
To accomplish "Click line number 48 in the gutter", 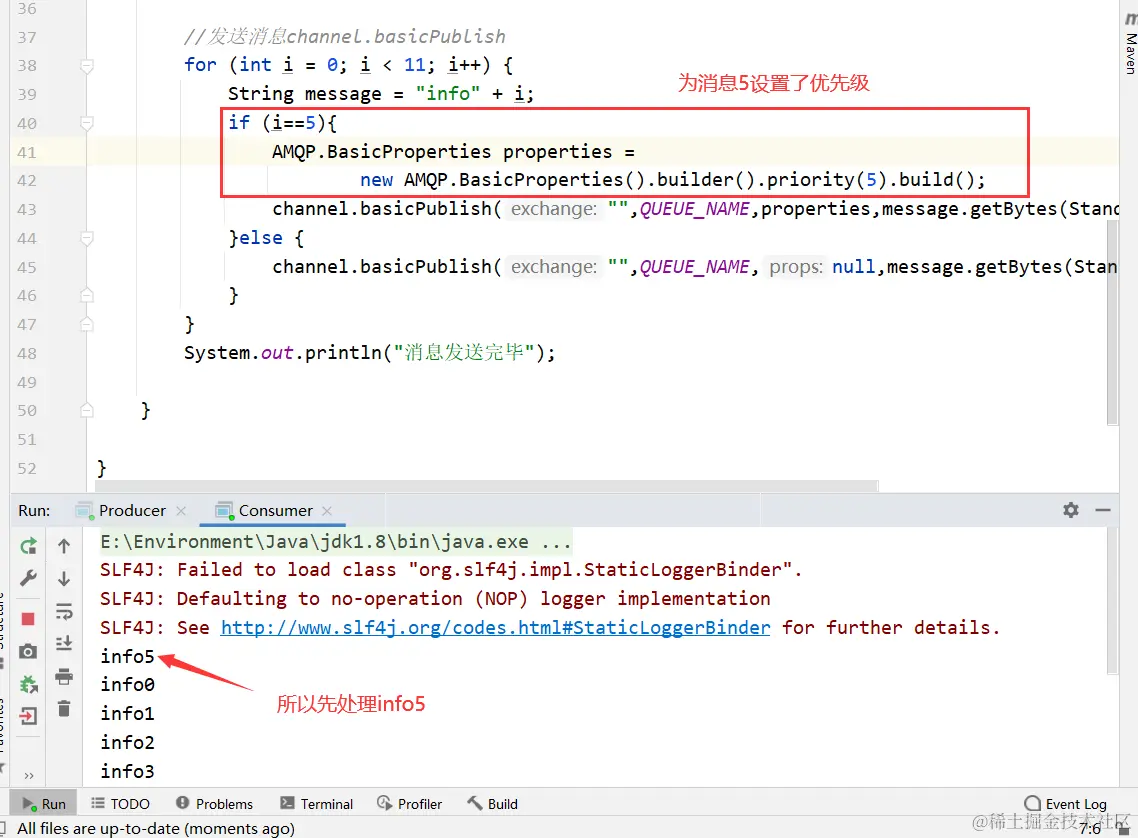I will [x=27, y=353].
